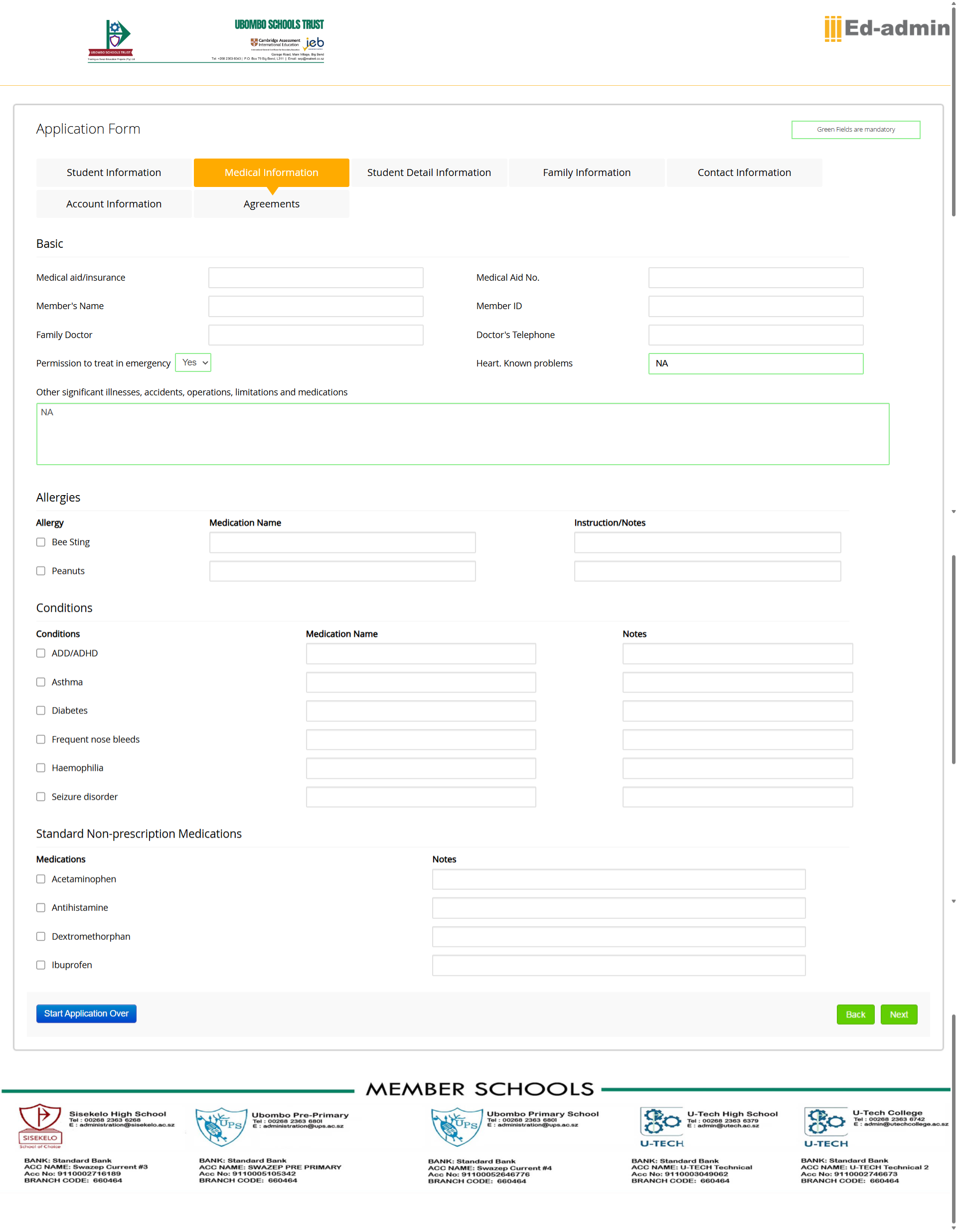Image resolution: width=957 pixels, height=1232 pixels.
Task: Check the Bee Sting allergy box
Action: click(x=40, y=542)
